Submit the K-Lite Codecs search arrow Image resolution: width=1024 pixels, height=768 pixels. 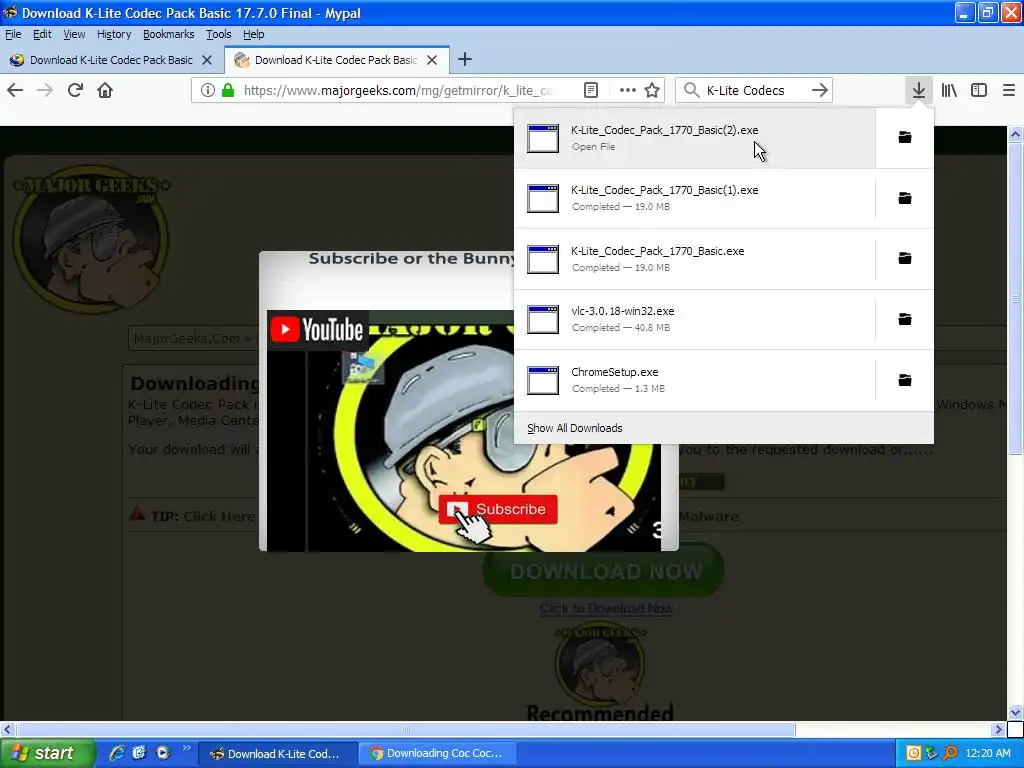coord(820,90)
